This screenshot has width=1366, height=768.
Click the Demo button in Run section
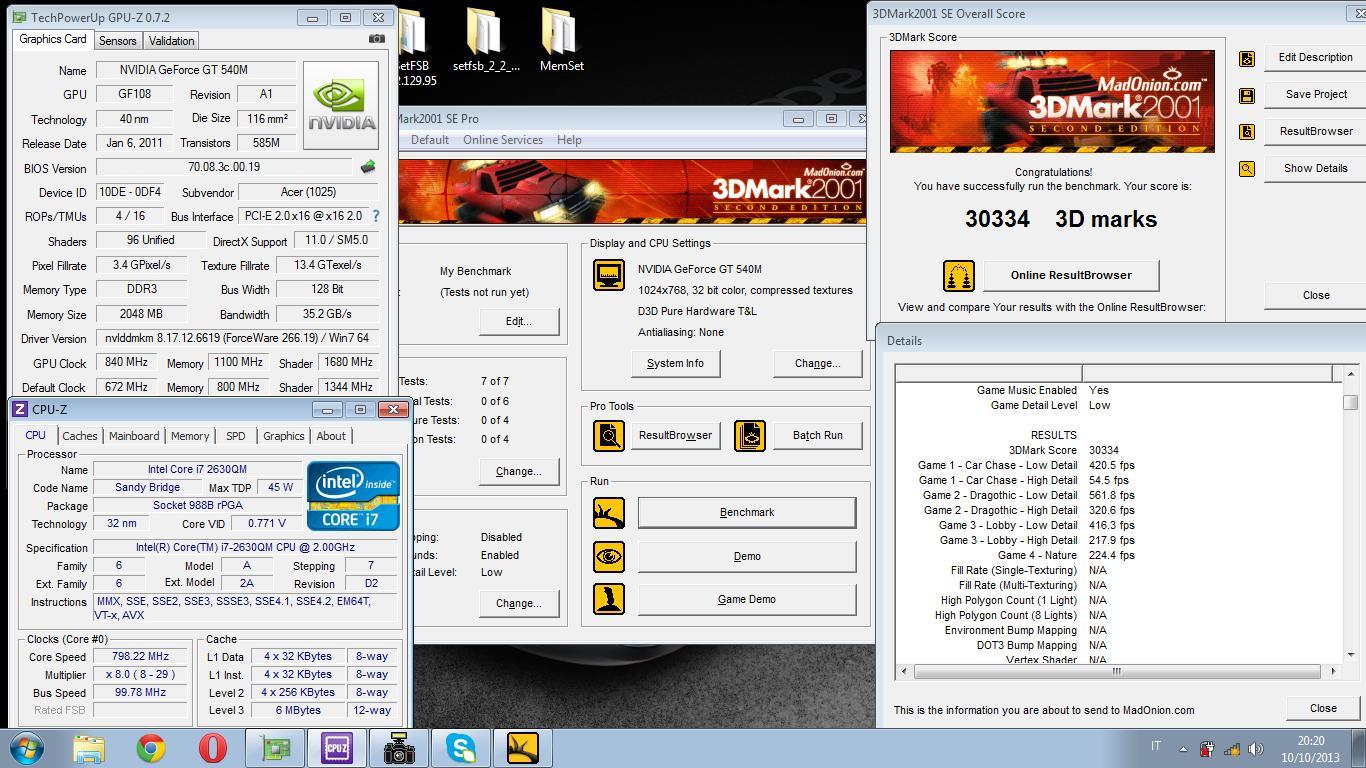pyautogui.click(x=747, y=556)
